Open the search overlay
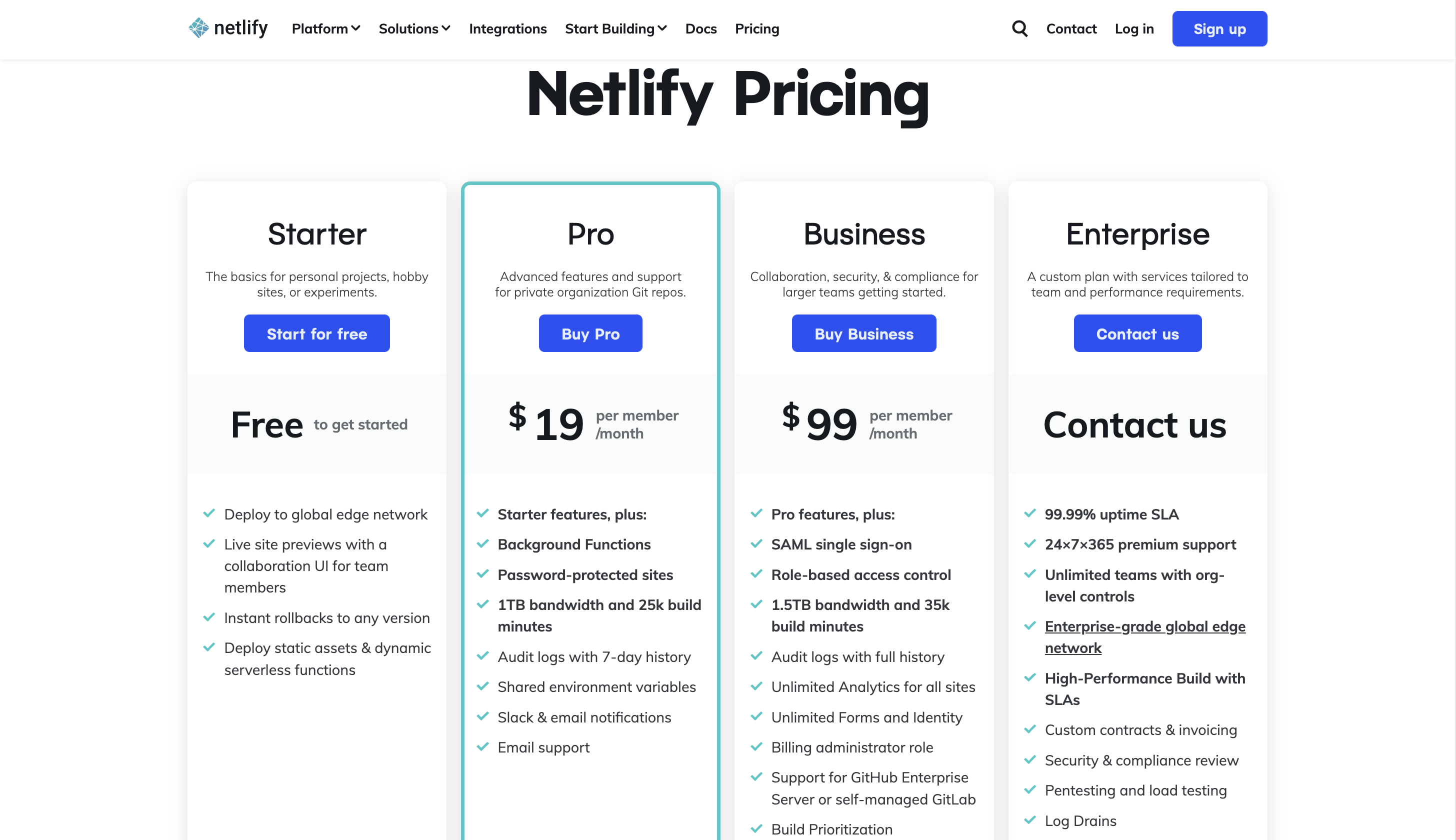The image size is (1456, 840). pyautogui.click(x=1020, y=28)
